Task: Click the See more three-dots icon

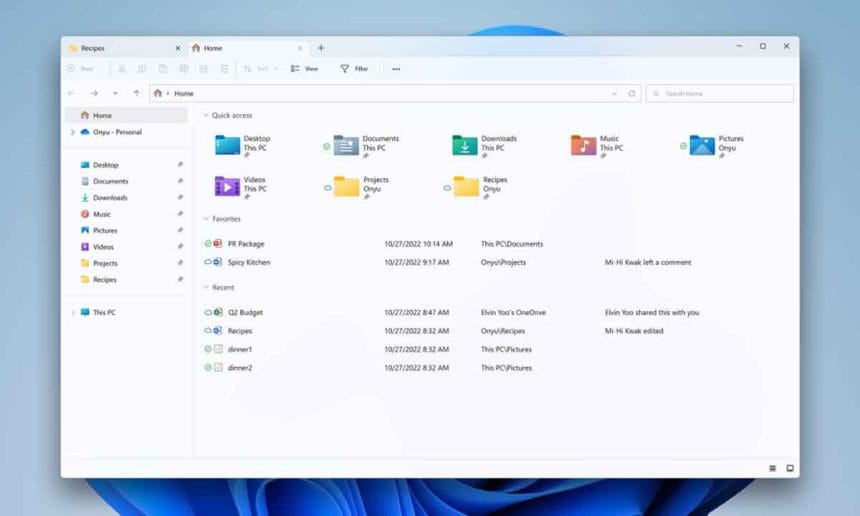Action: 396,69
